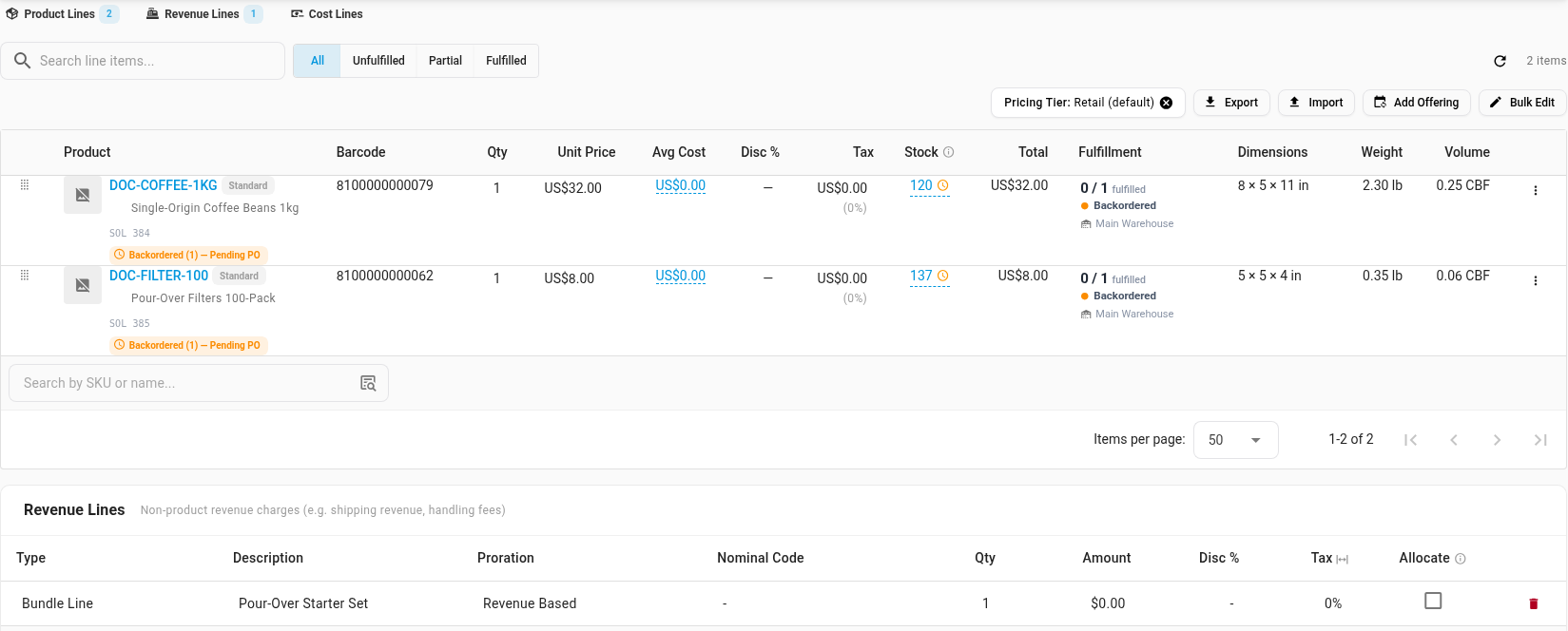This screenshot has height=631, width=1568.
Task: Click the catalog search icon in SKU field
Action: coord(368,383)
